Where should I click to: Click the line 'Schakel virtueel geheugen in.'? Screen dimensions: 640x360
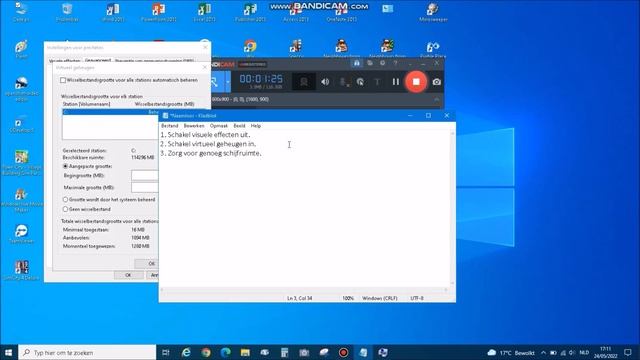[x=208, y=144]
